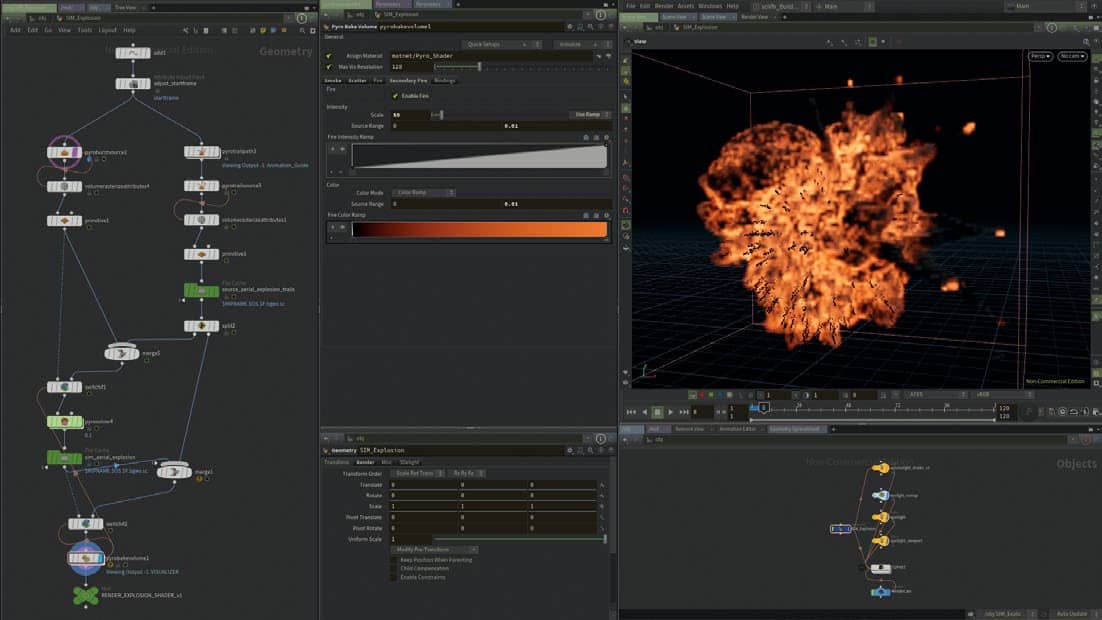
Task: Click the switchif1 node
Action: click(65, 387)
